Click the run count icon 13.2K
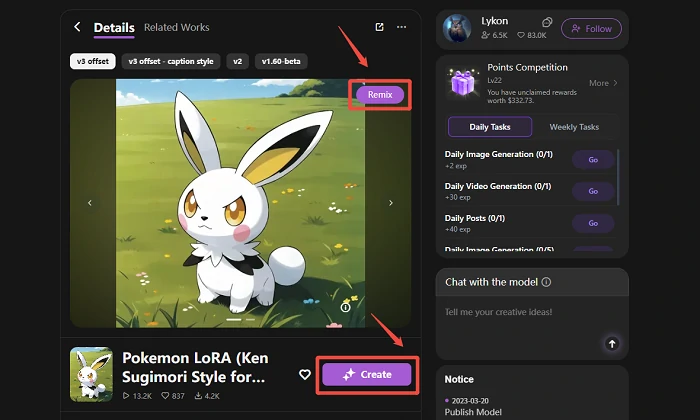This screenshot has height=420, width=700. [x=126, y=396]
